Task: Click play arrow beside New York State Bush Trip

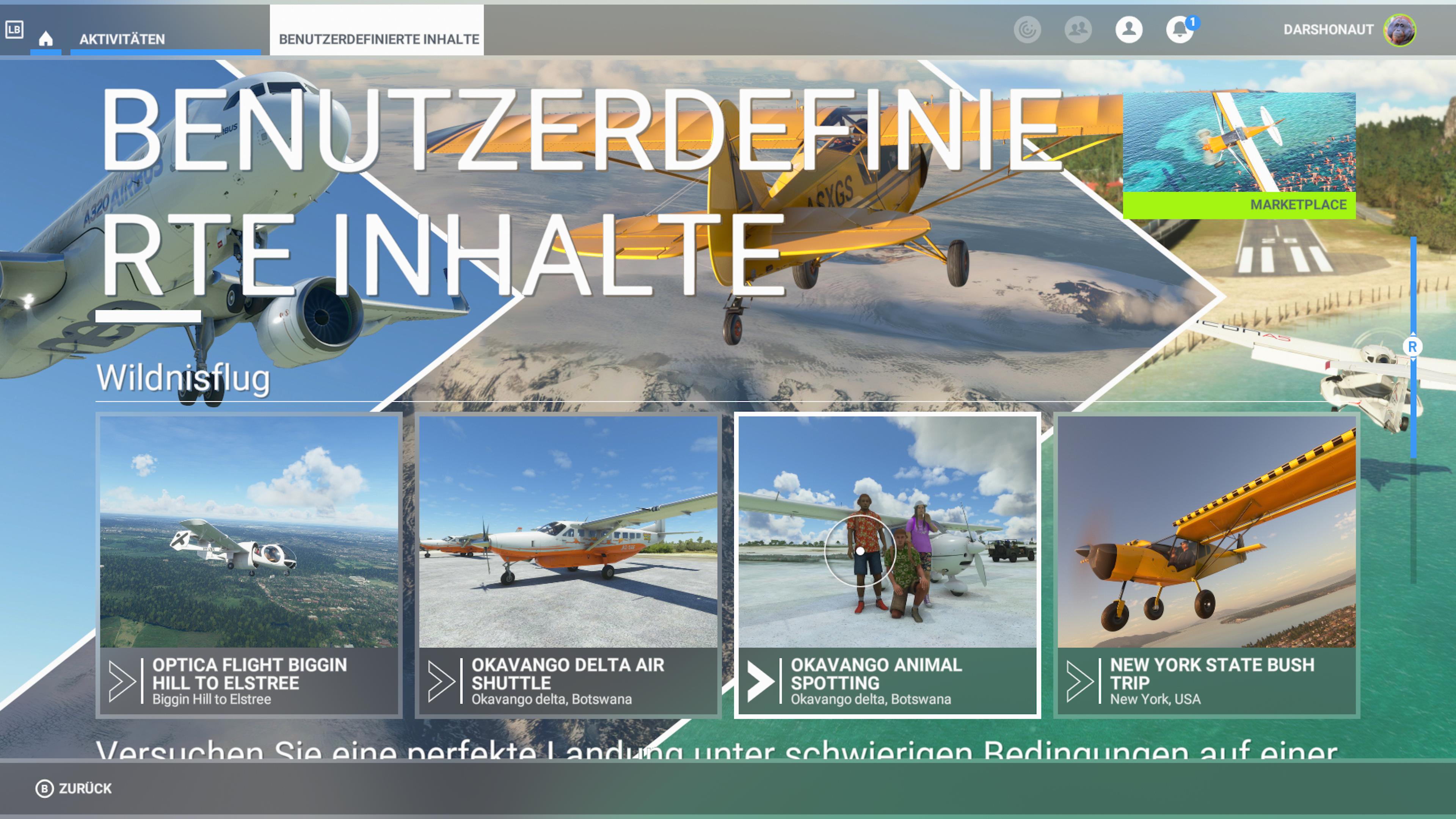Action: pos(1079,681)
